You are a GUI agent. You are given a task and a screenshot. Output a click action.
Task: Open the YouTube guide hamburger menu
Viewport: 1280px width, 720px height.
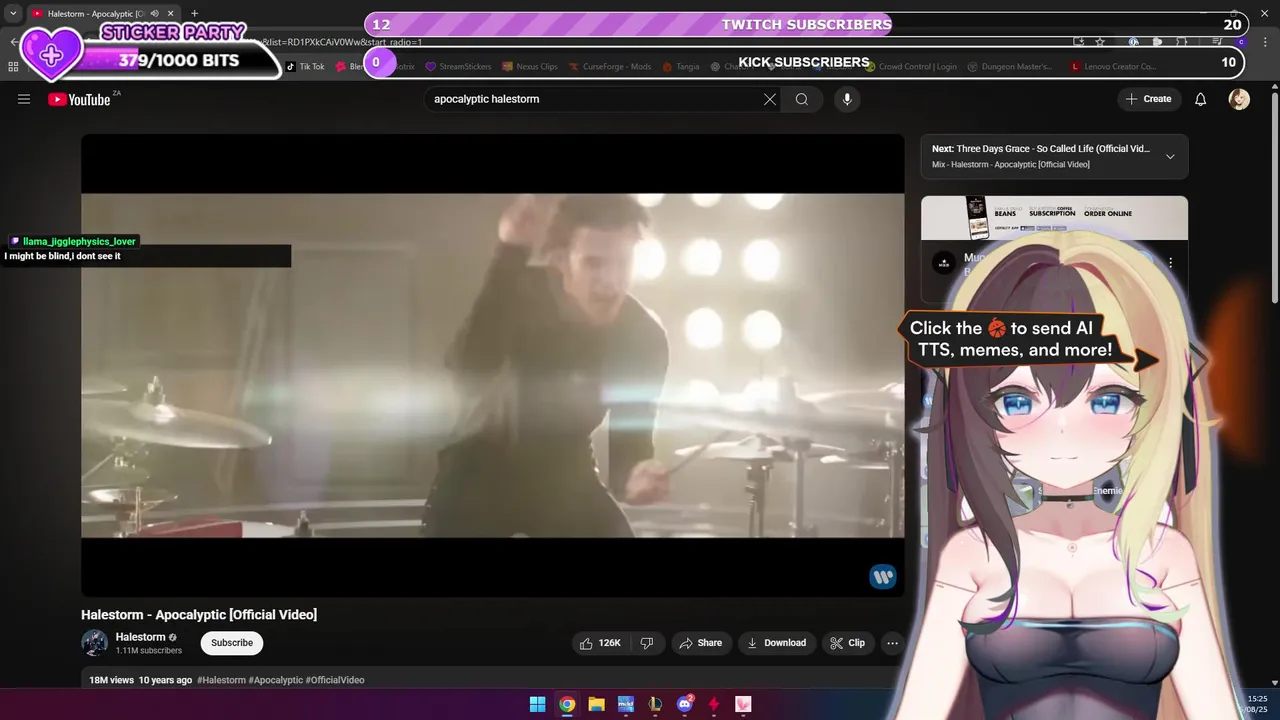point(24,99)
